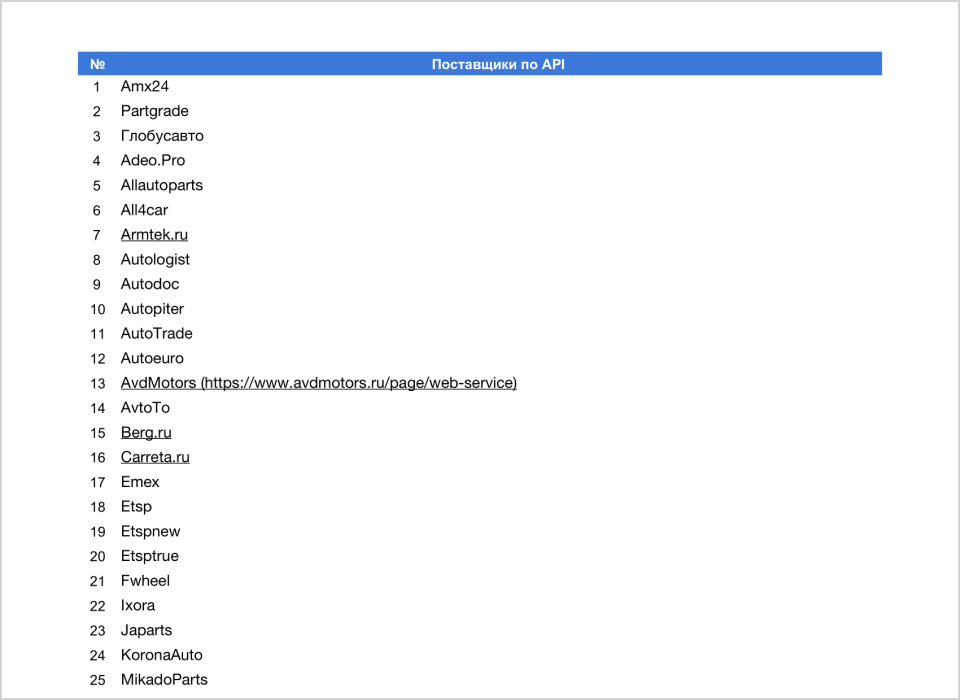Click row number 25
This screenshot has height=700, width=960.
[98, 680]
